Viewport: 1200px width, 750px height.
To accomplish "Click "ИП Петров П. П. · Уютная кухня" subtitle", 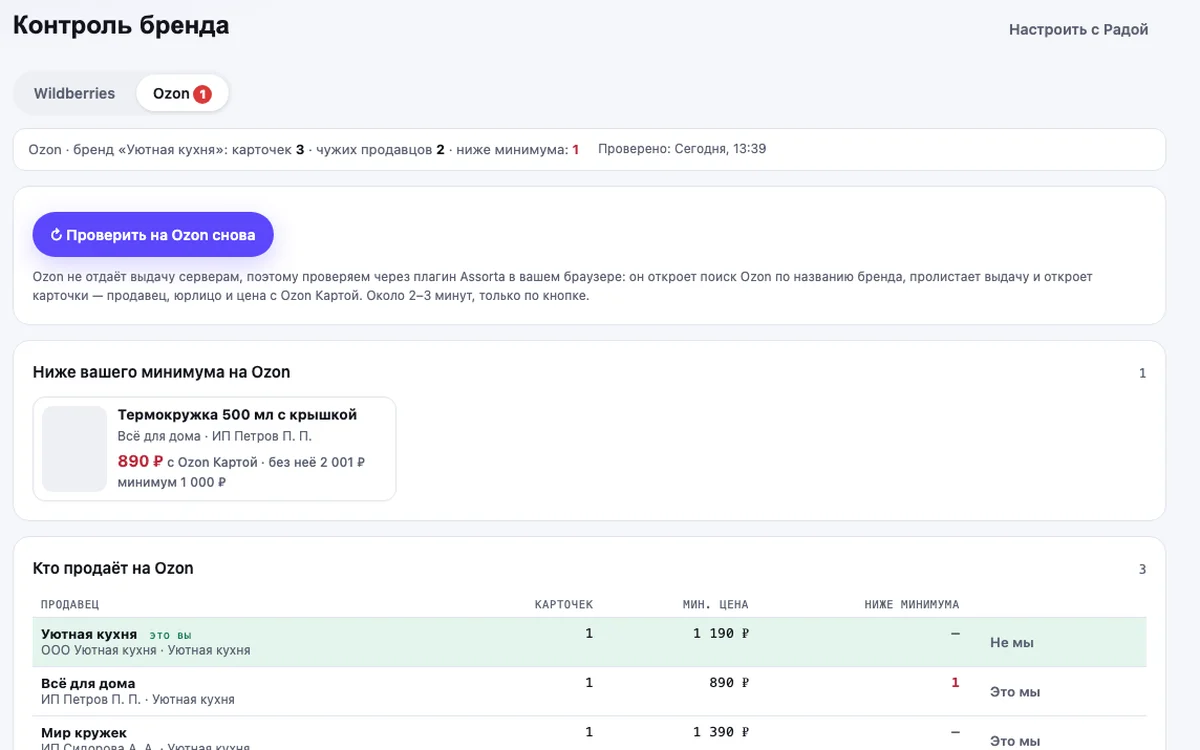I will [138, 700].
